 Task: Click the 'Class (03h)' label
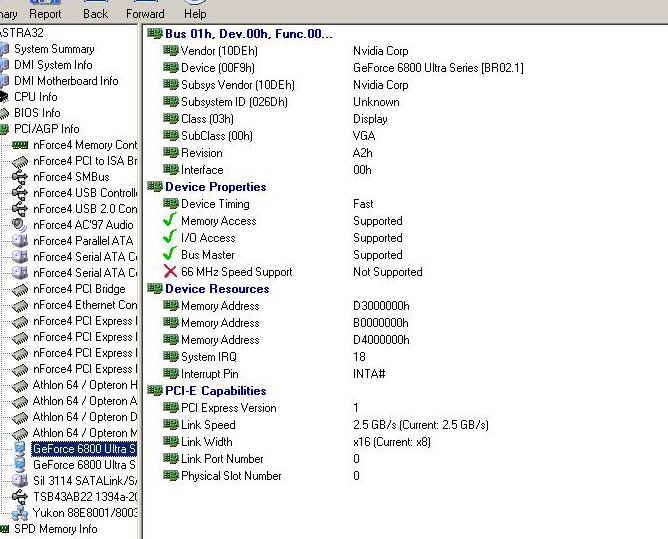pyautogui.click(x=207, y=119)
